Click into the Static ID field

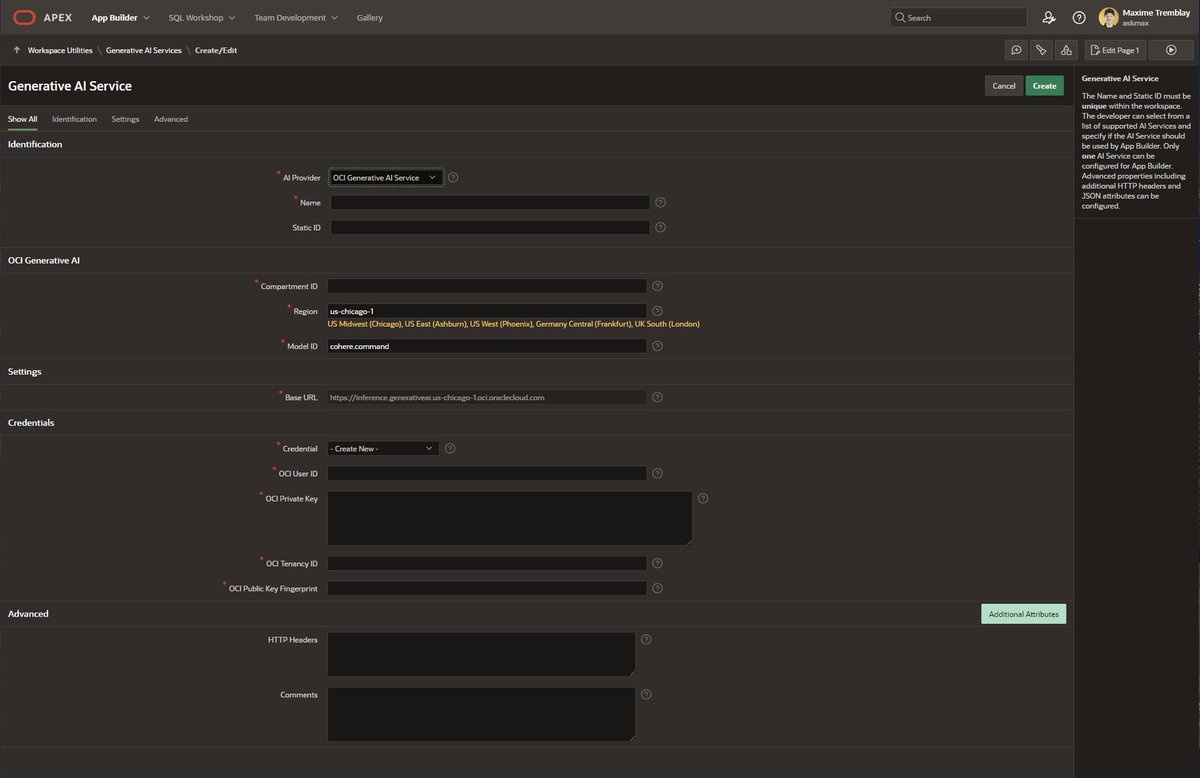point(490,227)
